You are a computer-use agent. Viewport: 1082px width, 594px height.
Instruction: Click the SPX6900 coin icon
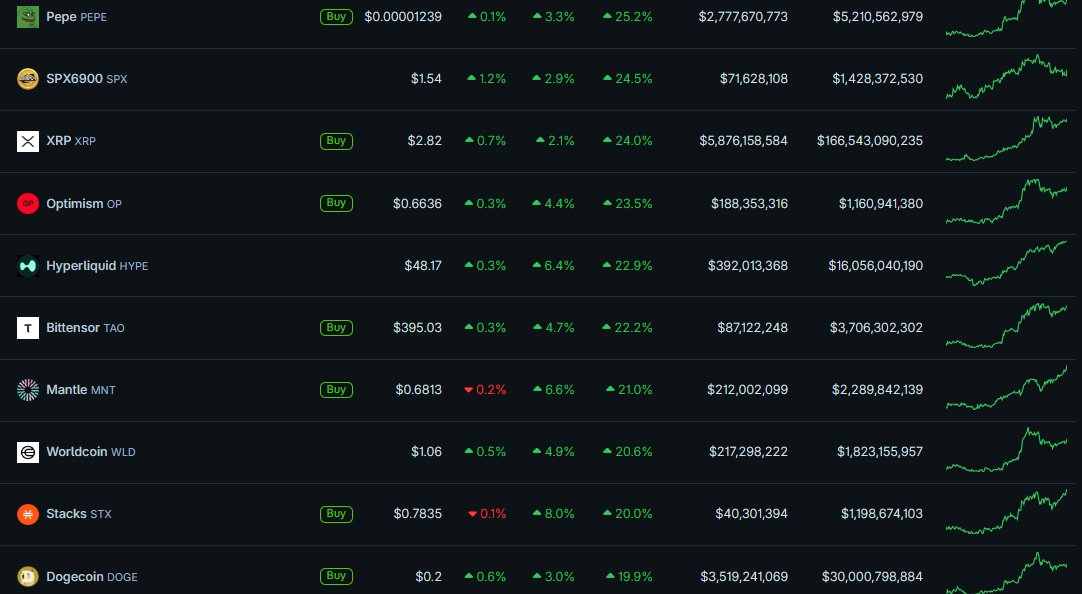(28, 79)
